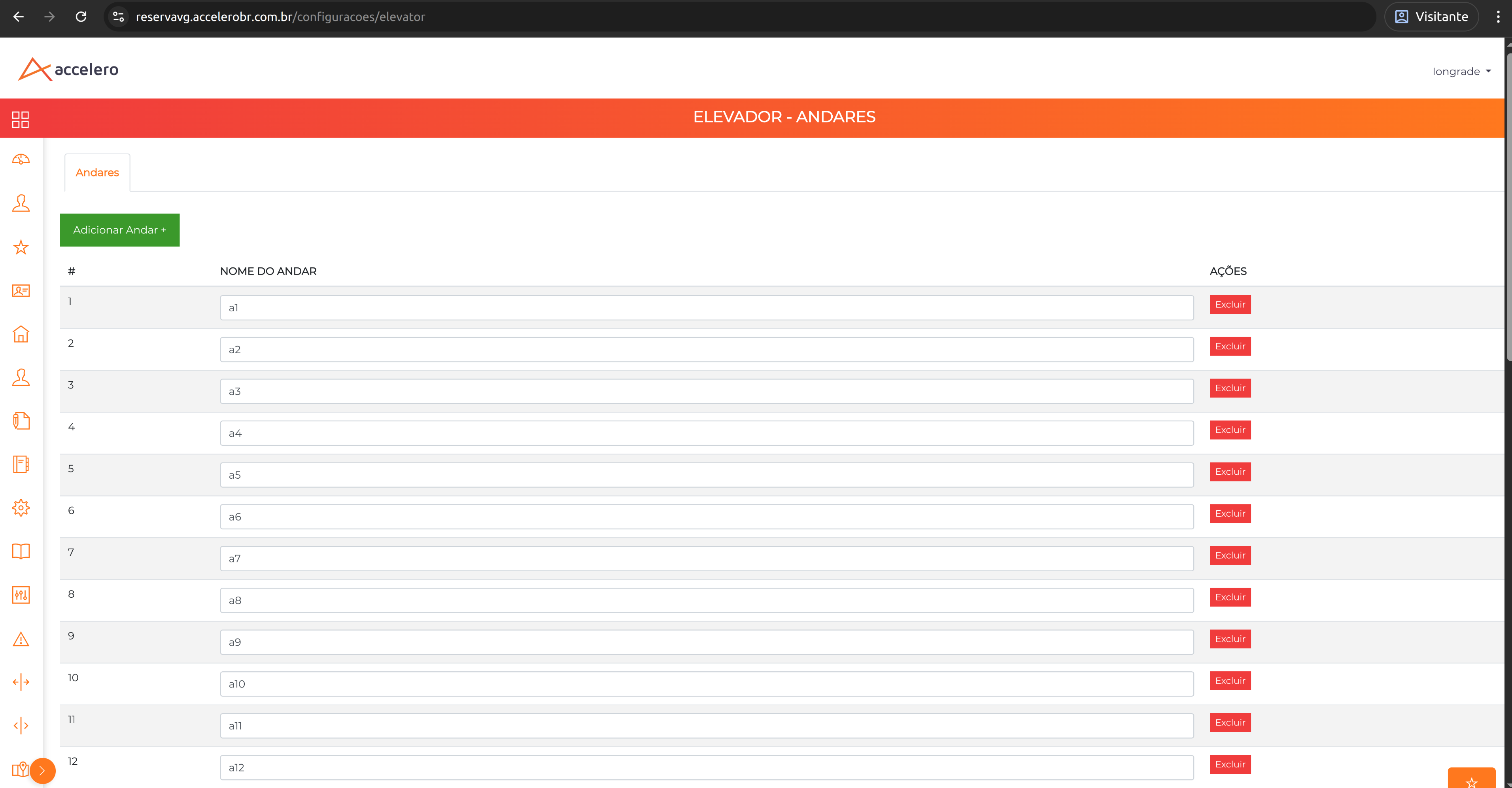Image resolution: width=1512 pixels, height=788 pixels.
Task: Click the AÇÕES column header
Action: pos(1228,271)
